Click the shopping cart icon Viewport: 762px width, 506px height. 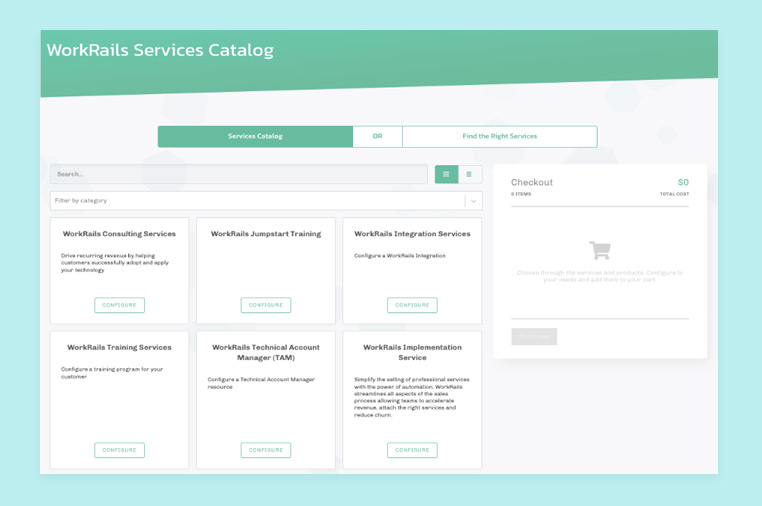pos(600,250)
